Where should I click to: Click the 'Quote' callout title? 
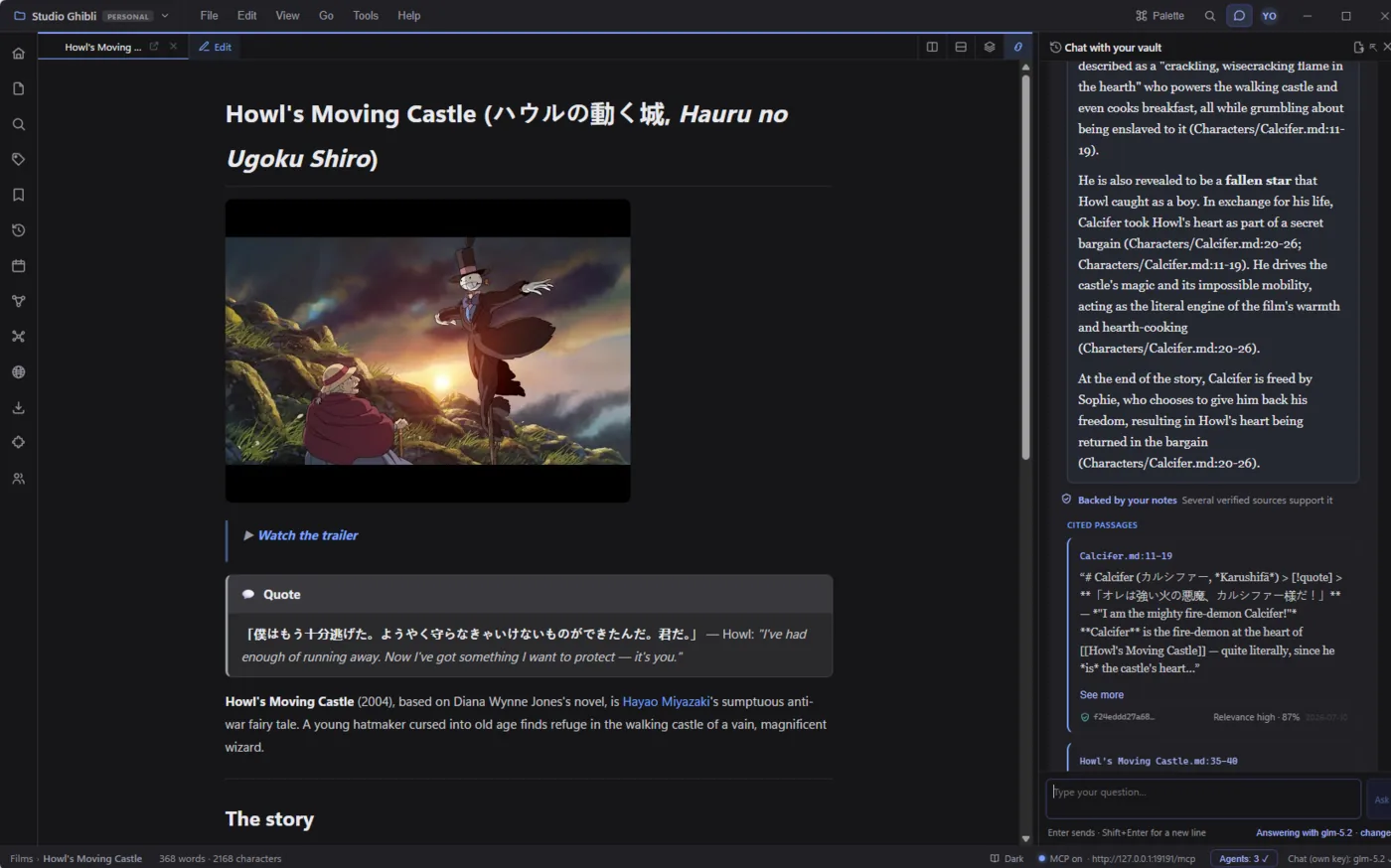point(281,595)
